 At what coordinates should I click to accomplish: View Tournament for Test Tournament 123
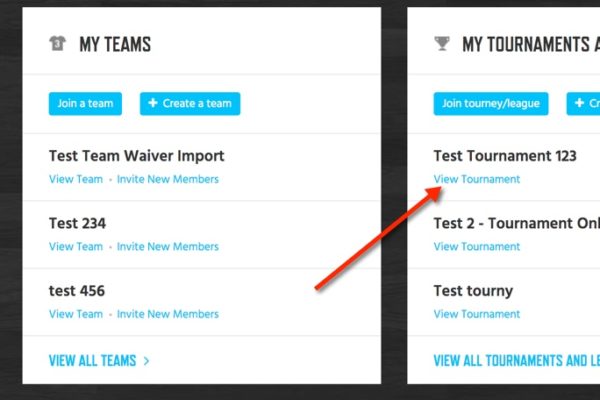477,179
